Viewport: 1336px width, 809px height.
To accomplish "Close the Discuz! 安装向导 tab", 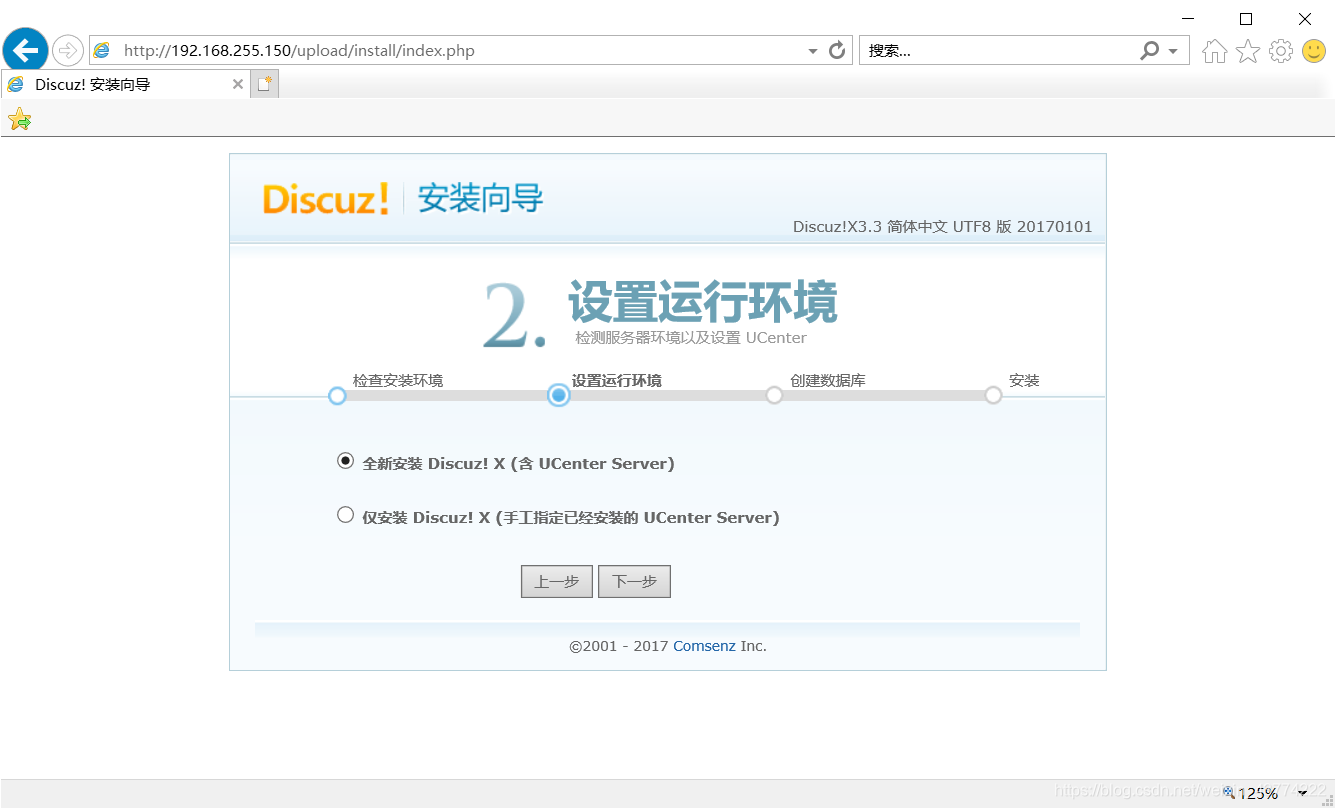I will click(x=237, y=85).
